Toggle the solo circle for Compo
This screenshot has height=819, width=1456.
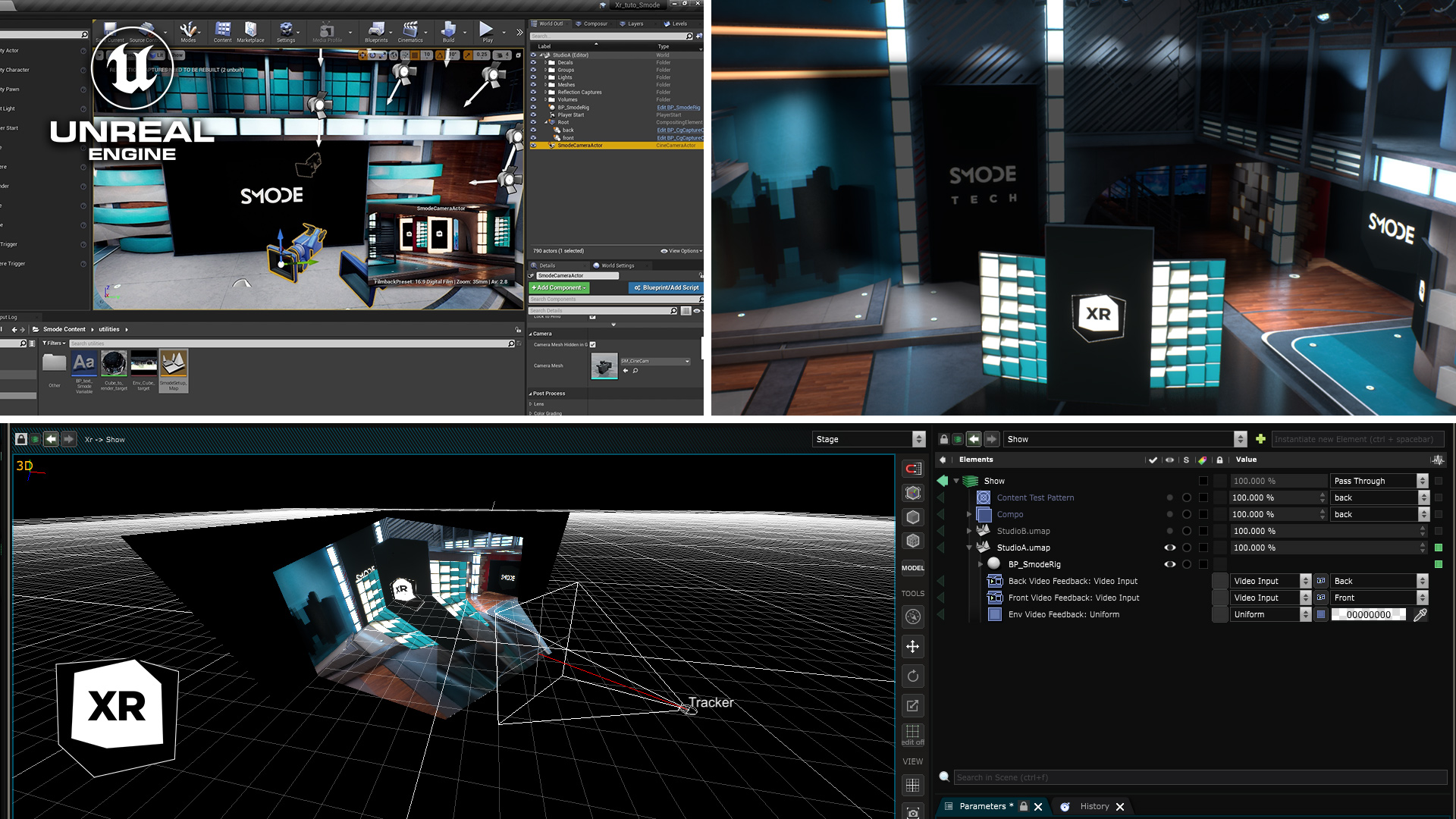pos(1187,514)
